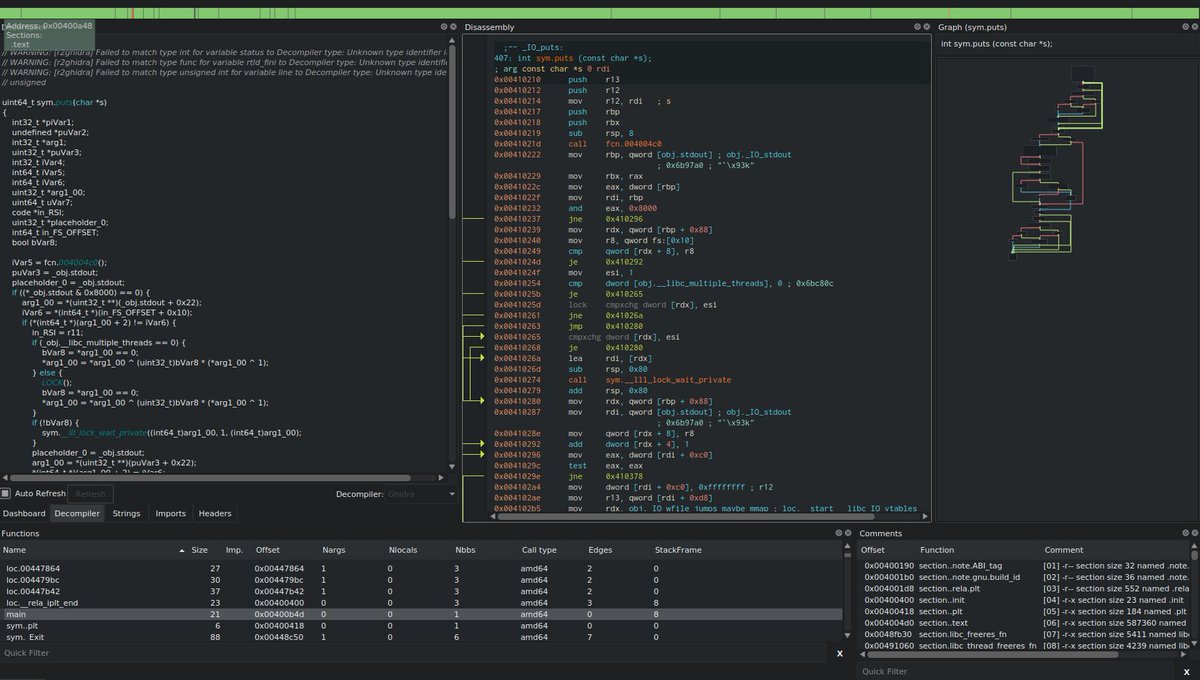The height and width of the screenshot is (680, 1200).
Task: Click the Refresh button in the Decompiler panel
Action: (90, 493)
